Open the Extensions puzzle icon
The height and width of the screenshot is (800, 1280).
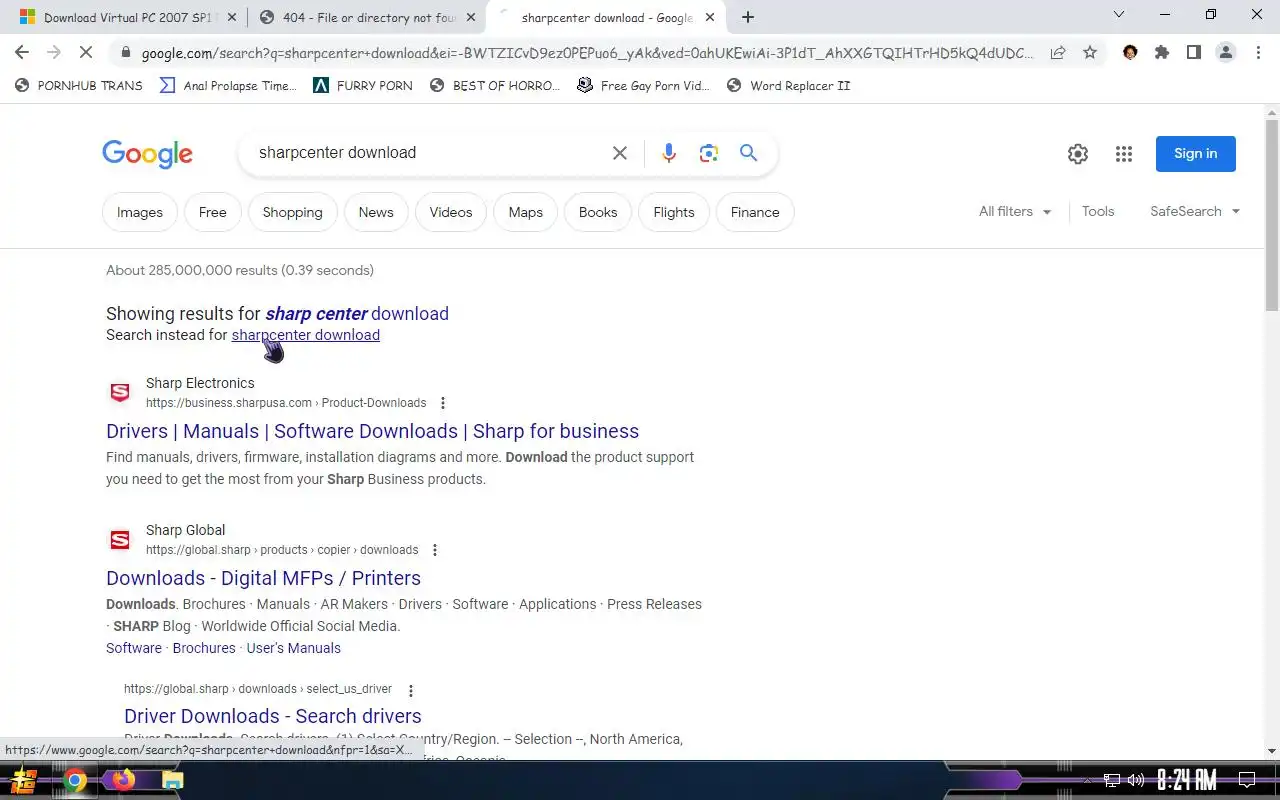(x=1162, y=53)
